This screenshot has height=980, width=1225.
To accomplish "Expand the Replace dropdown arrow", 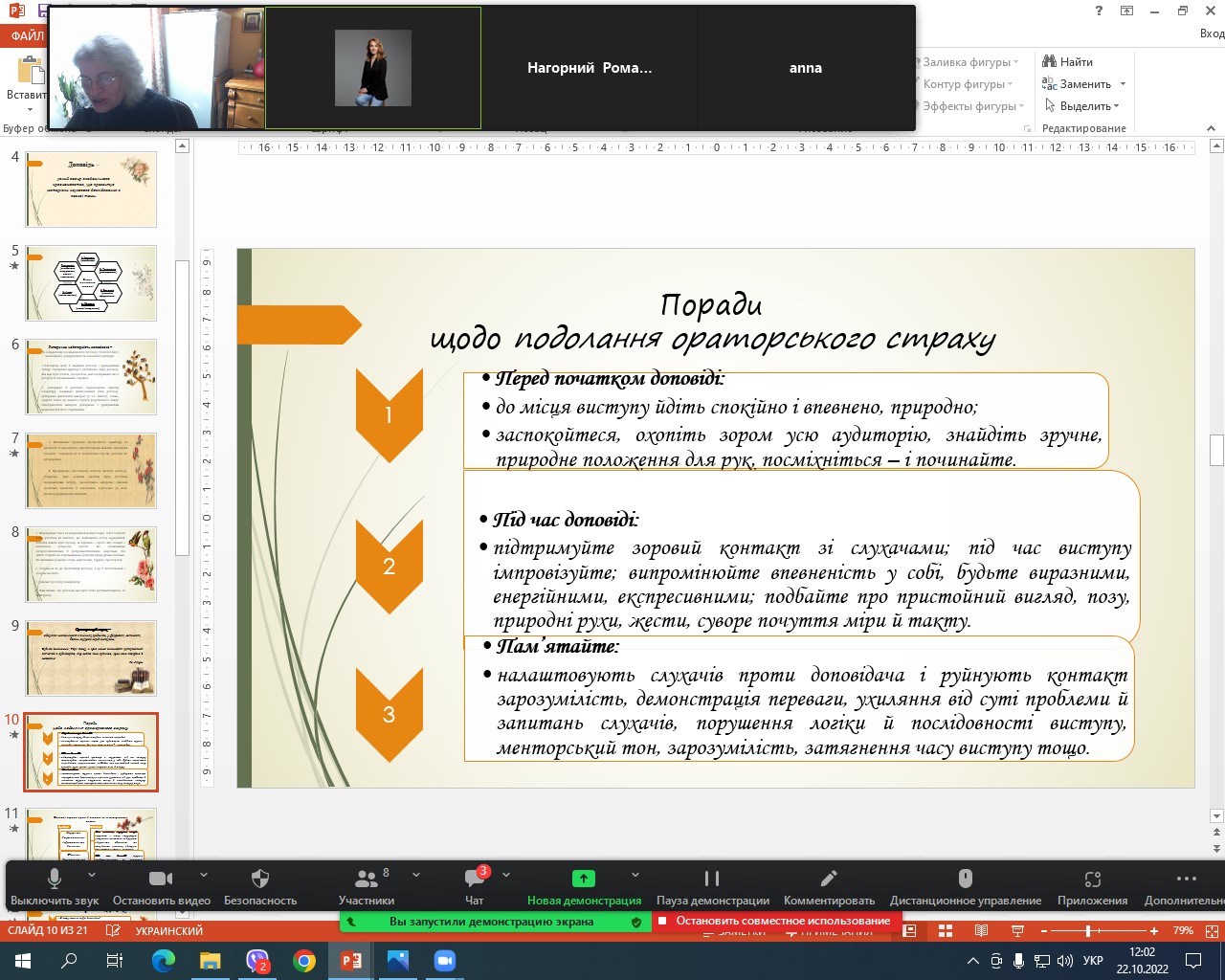I will (1123, 84).
